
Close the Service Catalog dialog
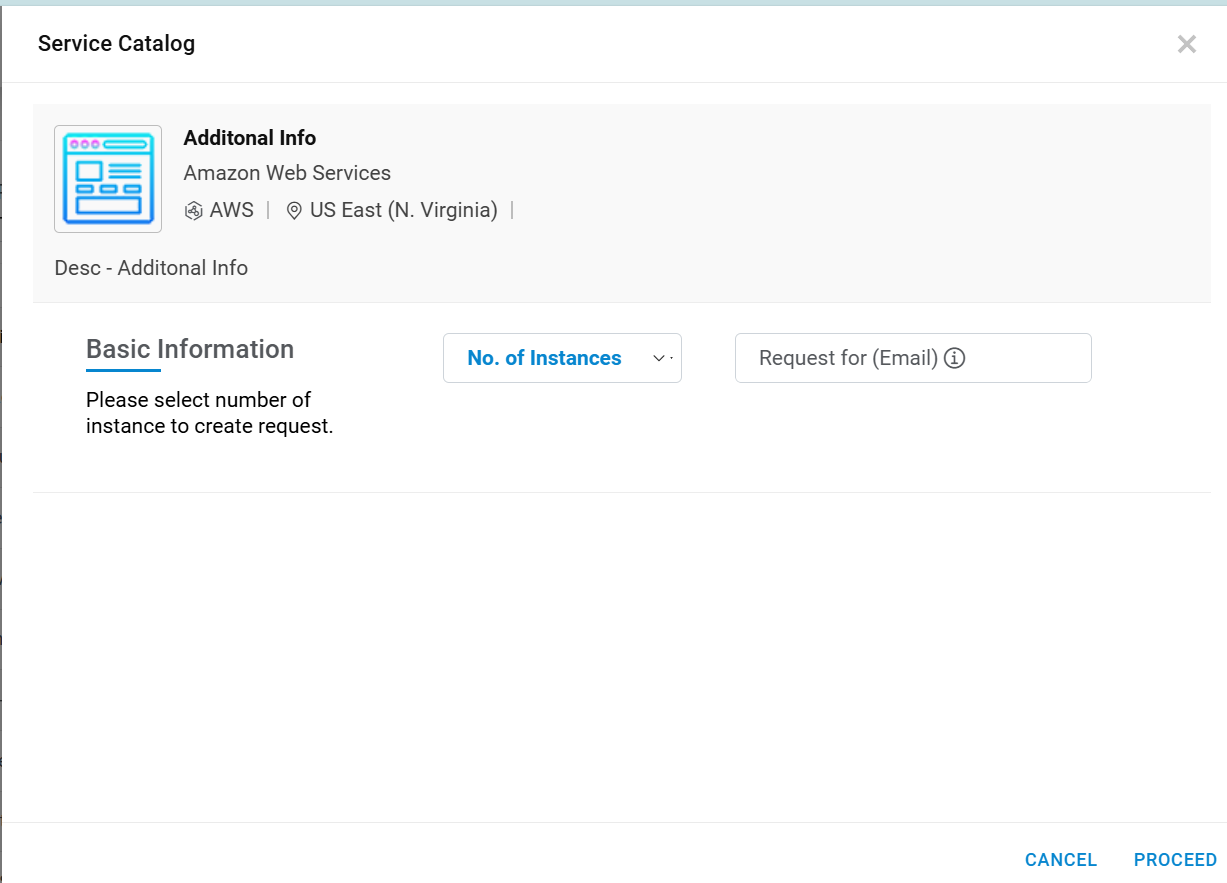pos(1186,44)
